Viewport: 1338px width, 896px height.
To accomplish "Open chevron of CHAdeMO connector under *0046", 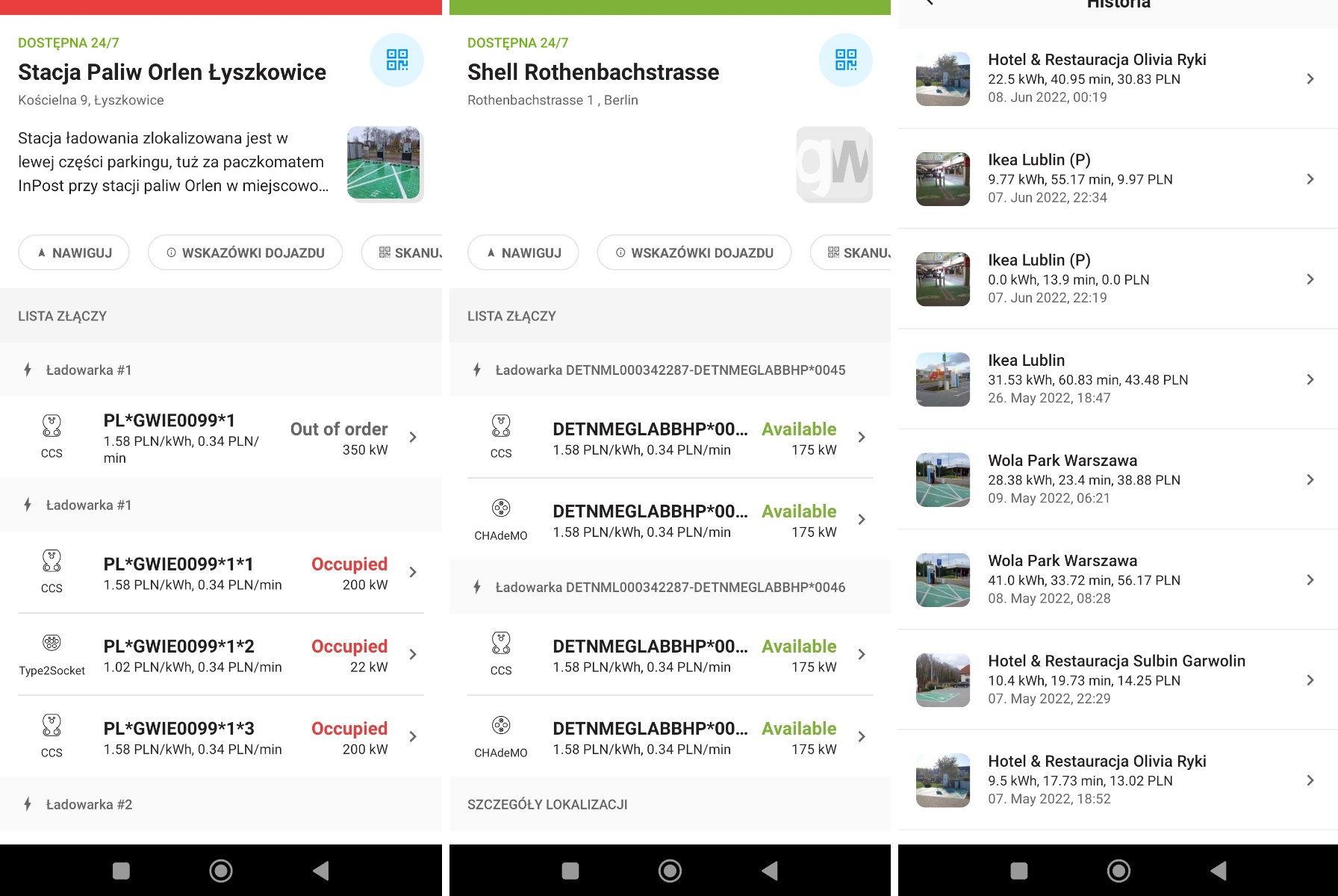I will (x=862, y=736).
